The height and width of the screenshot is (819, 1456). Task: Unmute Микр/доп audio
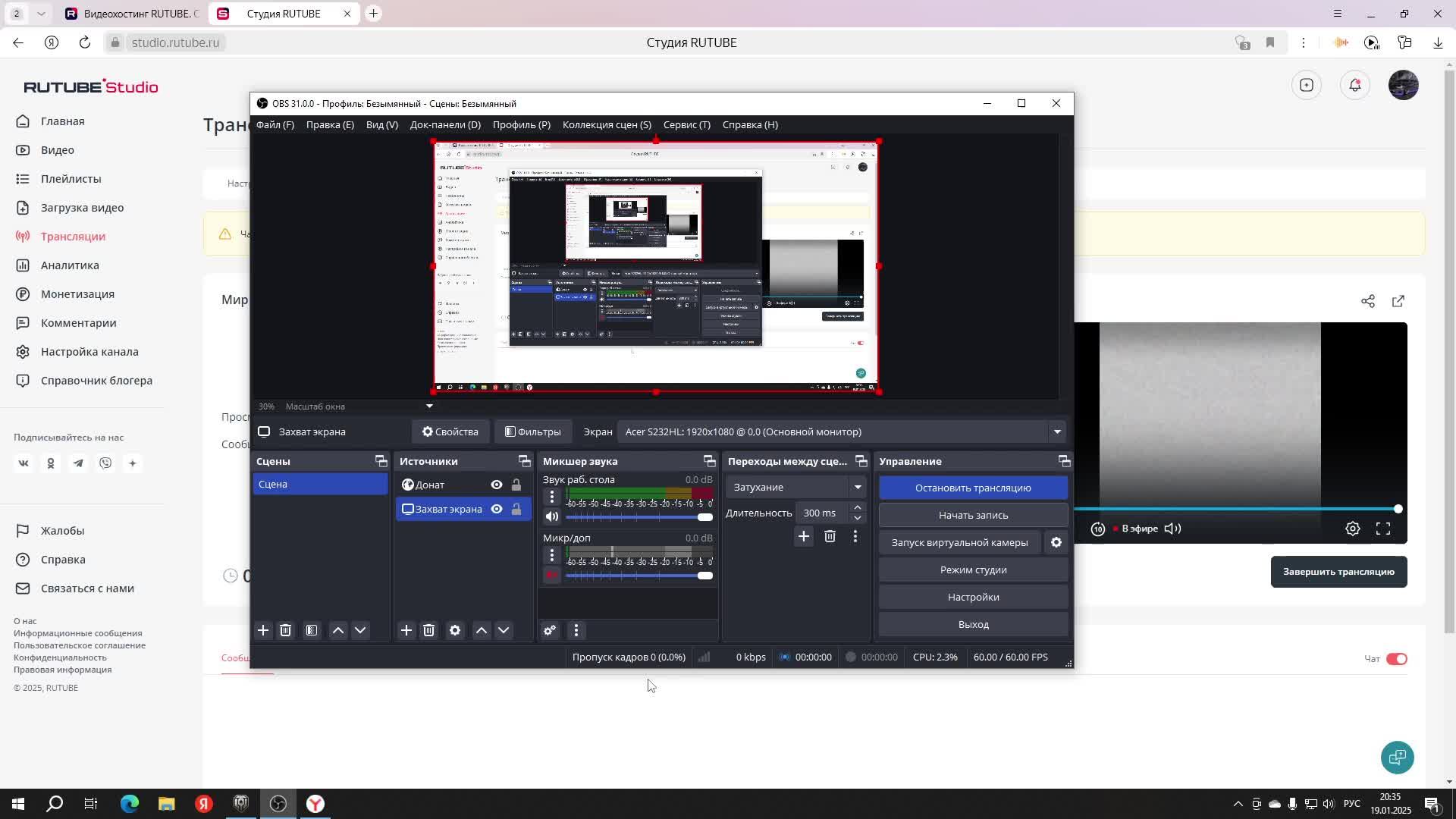click(x=552, y=576)
